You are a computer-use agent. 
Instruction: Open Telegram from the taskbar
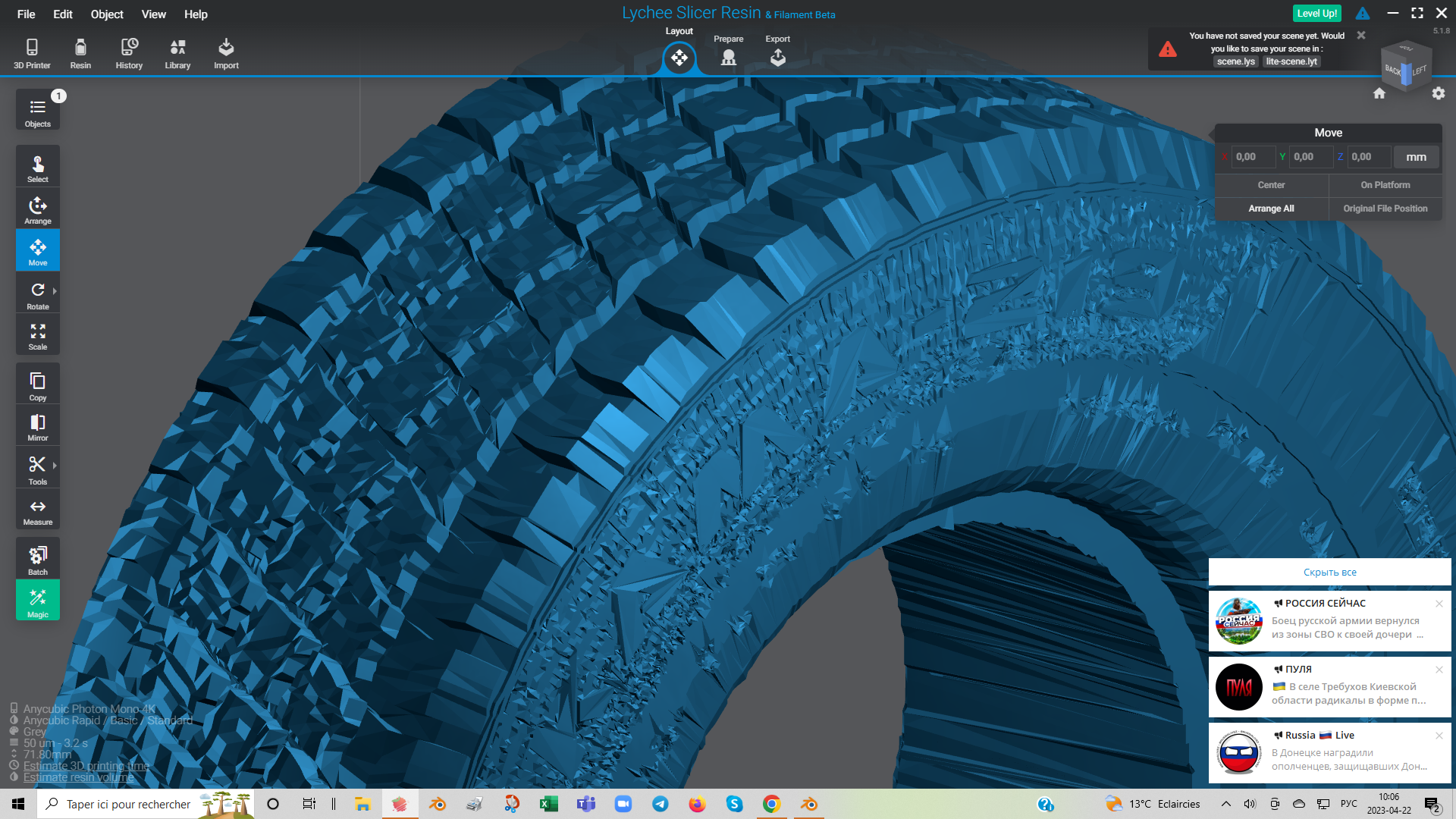pos(660,804)
